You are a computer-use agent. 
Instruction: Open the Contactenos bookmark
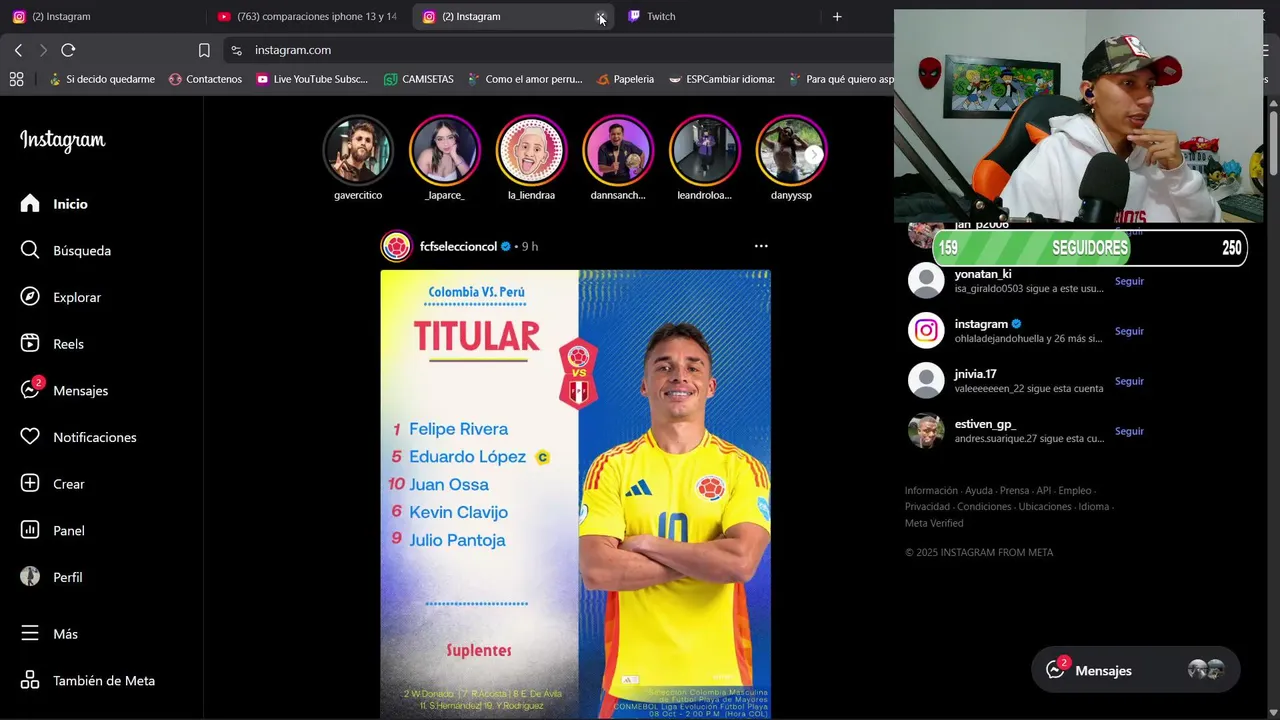coord(205,79)
